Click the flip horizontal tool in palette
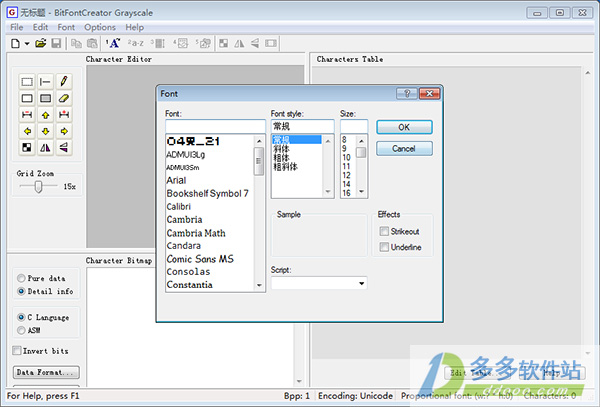The height and width of the screenshot is (407, 600). (x=45, y=148)
